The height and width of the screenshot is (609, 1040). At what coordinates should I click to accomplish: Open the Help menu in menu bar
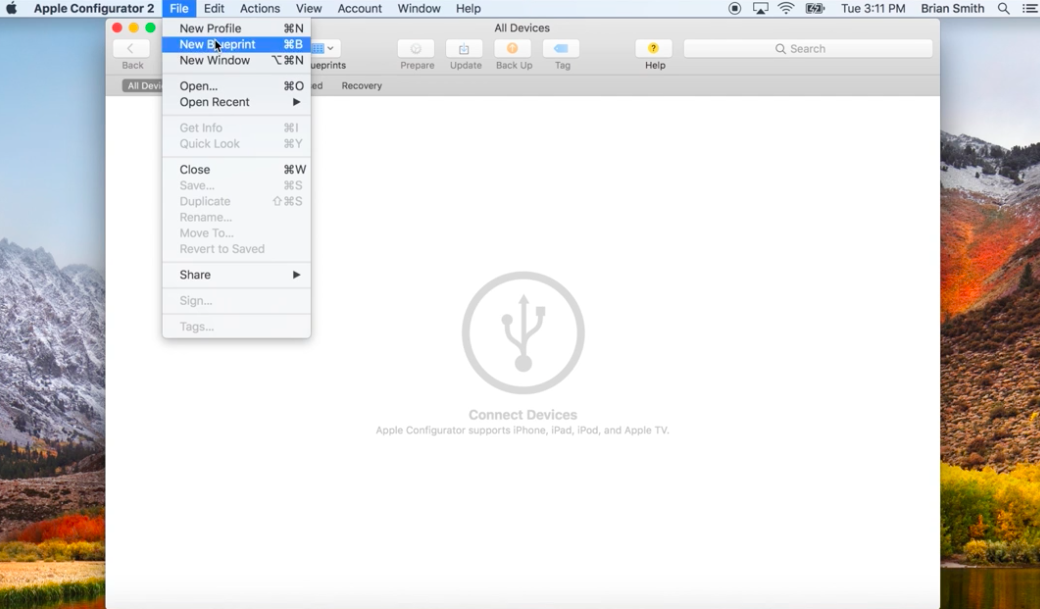468,9
